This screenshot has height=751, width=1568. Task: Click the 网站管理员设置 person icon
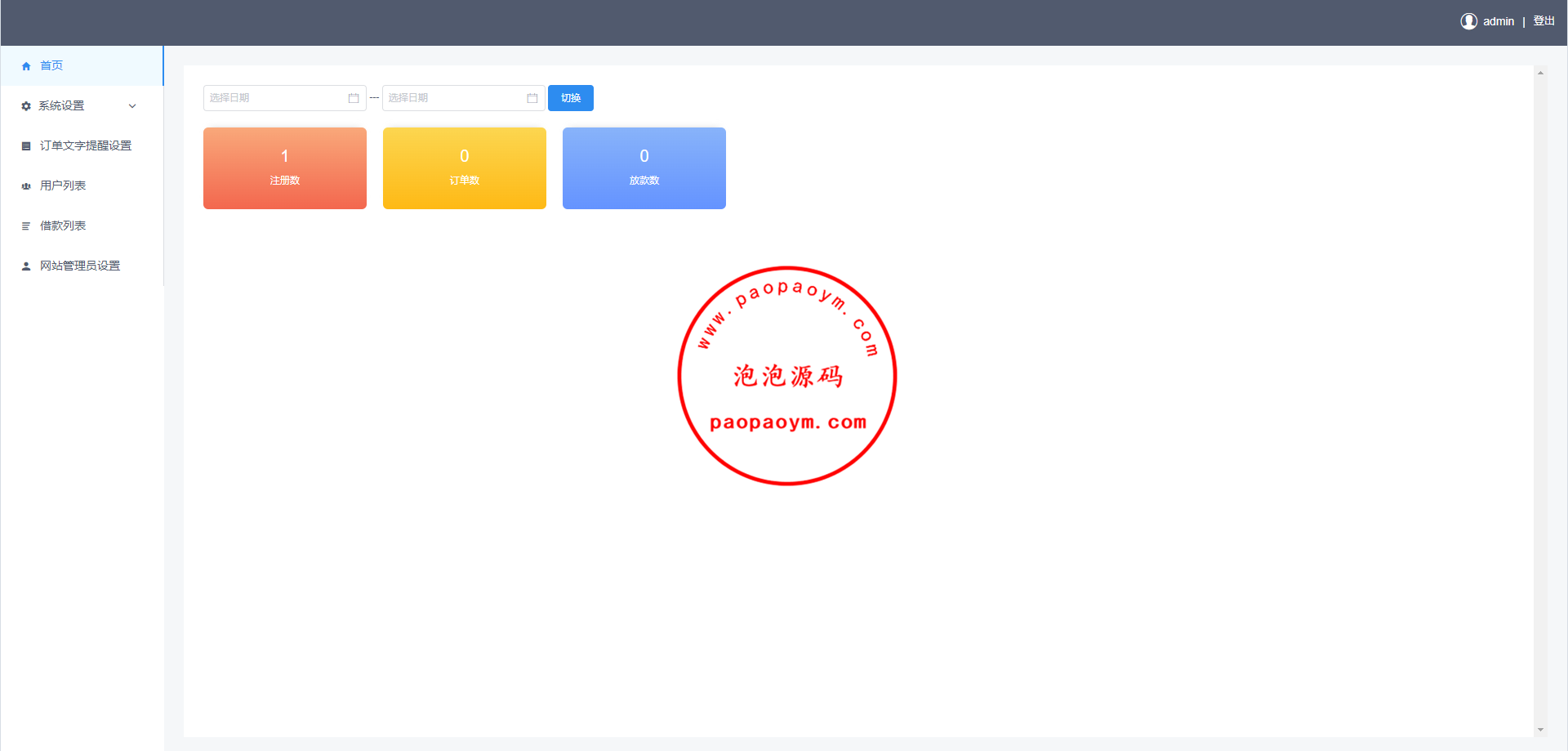[26, 266]
